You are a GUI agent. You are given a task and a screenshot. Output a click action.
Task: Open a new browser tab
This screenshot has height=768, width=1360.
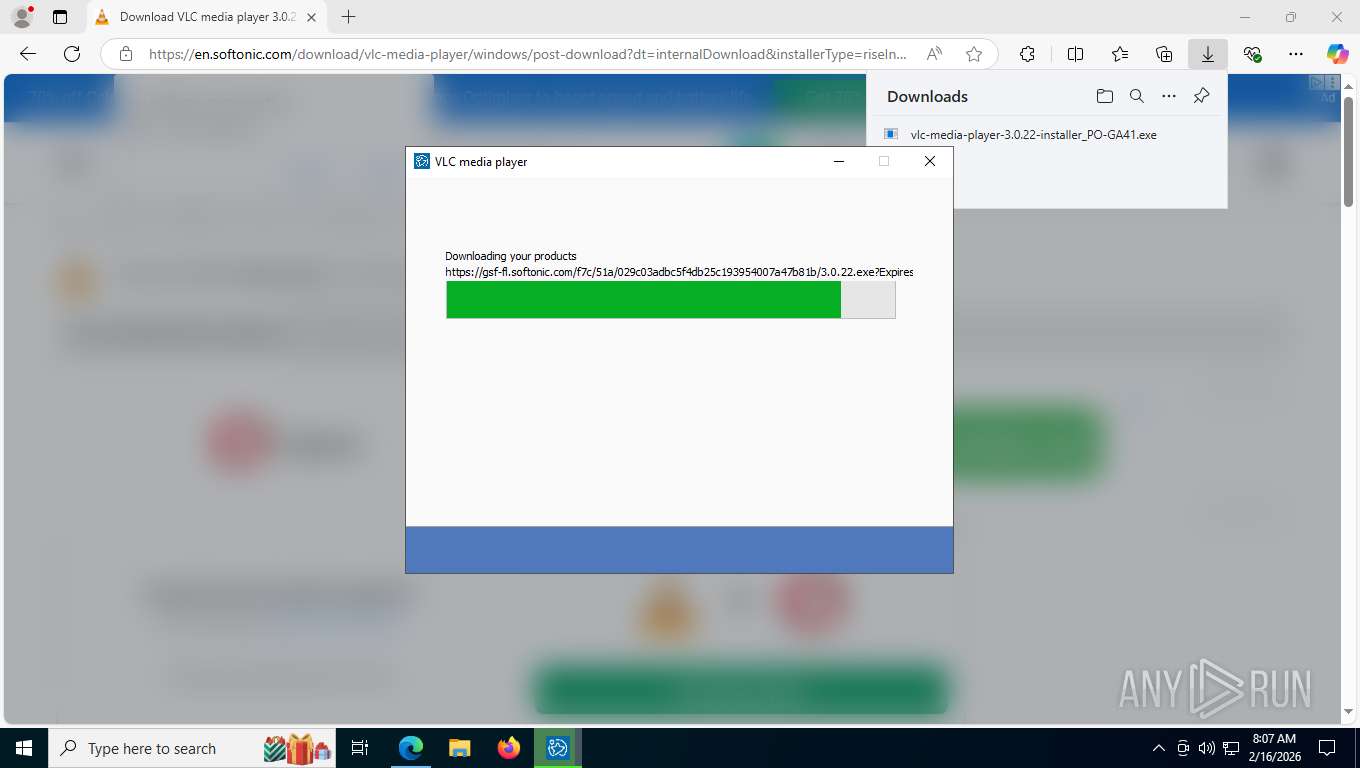pyautogui.click(x=348, y=17)
